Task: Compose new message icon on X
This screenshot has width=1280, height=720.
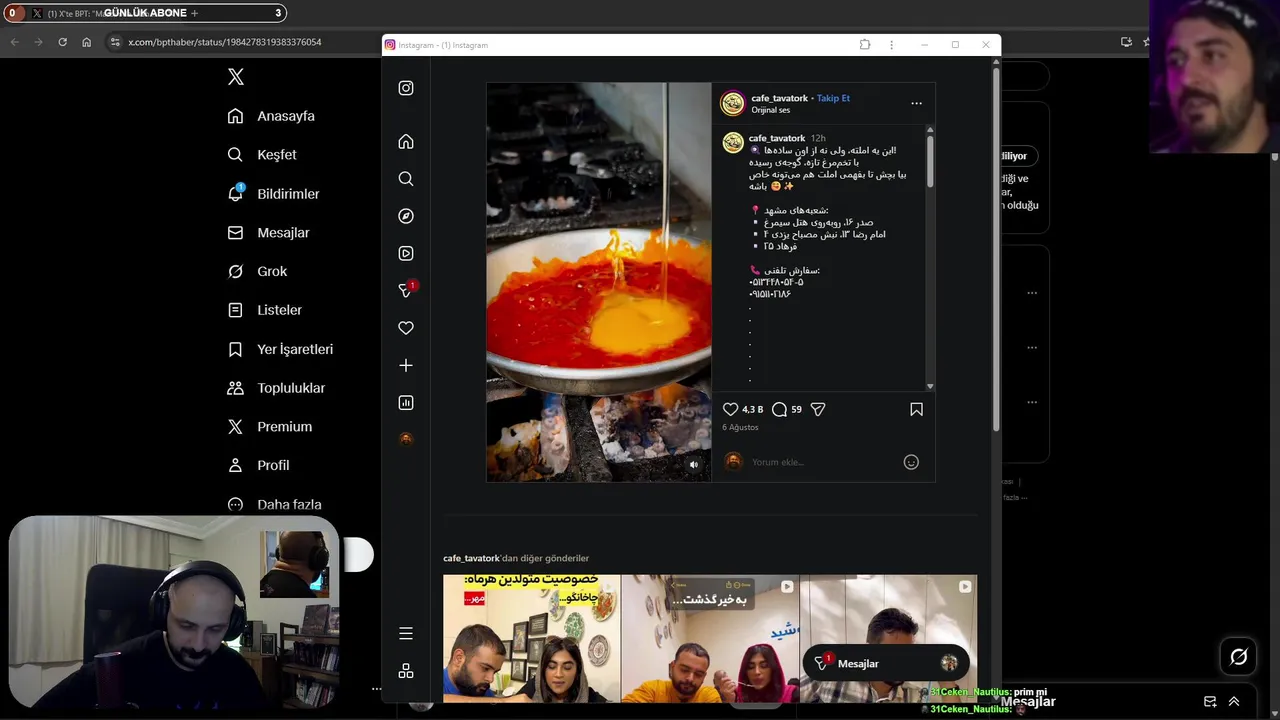Action: (1210, 702)
